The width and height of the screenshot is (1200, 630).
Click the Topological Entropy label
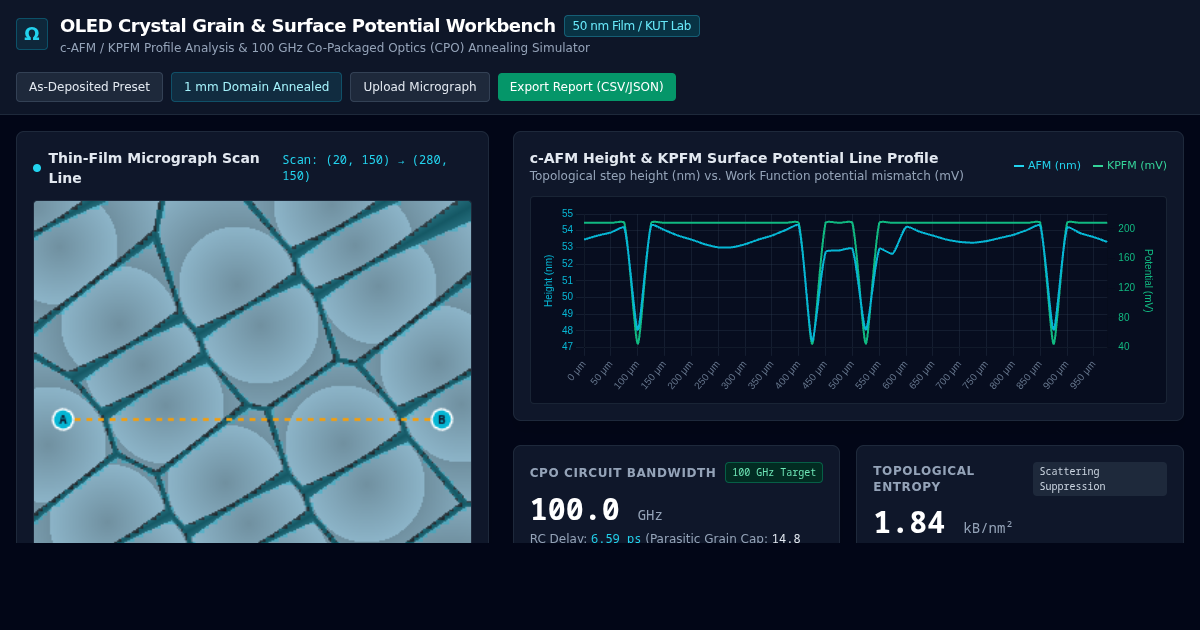[924, 479]
